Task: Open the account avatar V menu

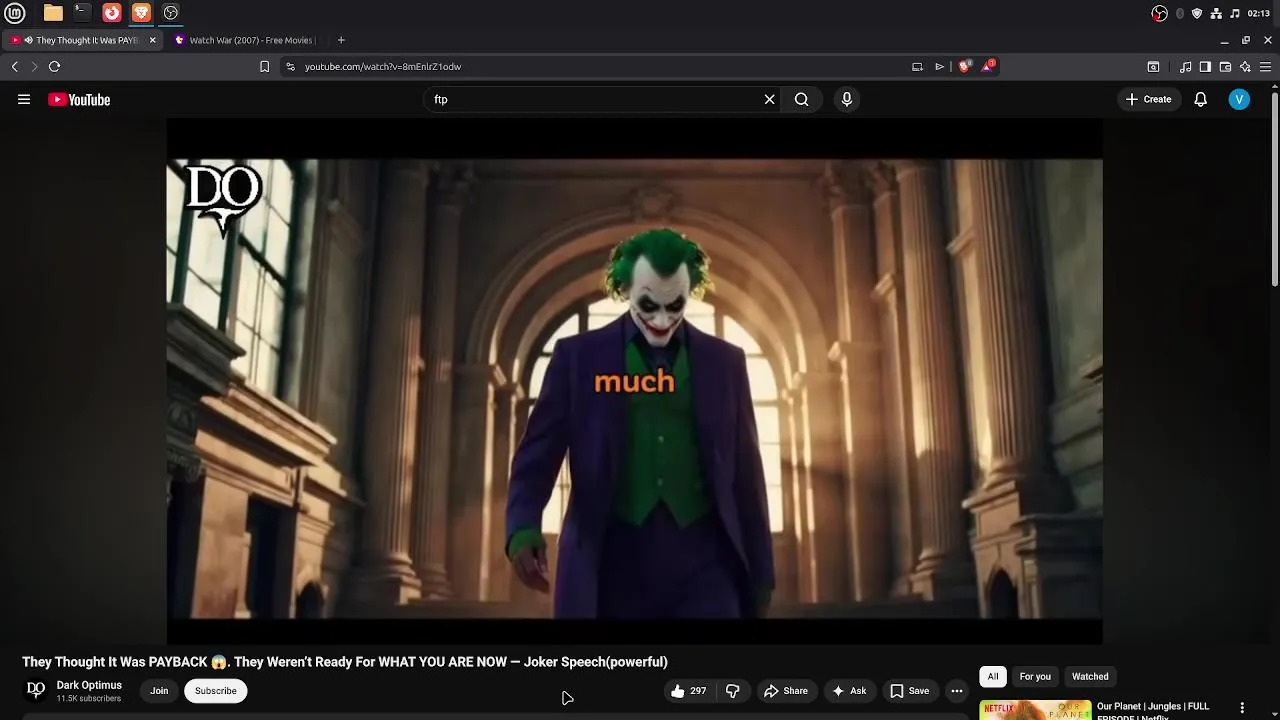Action: (1239, 99)
